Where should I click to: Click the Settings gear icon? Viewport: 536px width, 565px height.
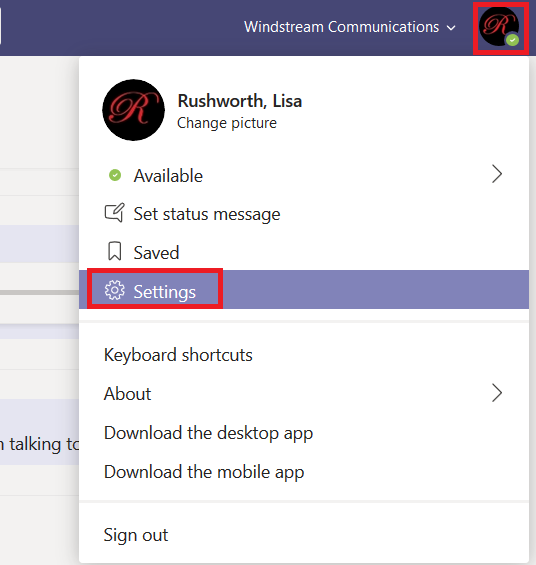[x=115, y=290]
